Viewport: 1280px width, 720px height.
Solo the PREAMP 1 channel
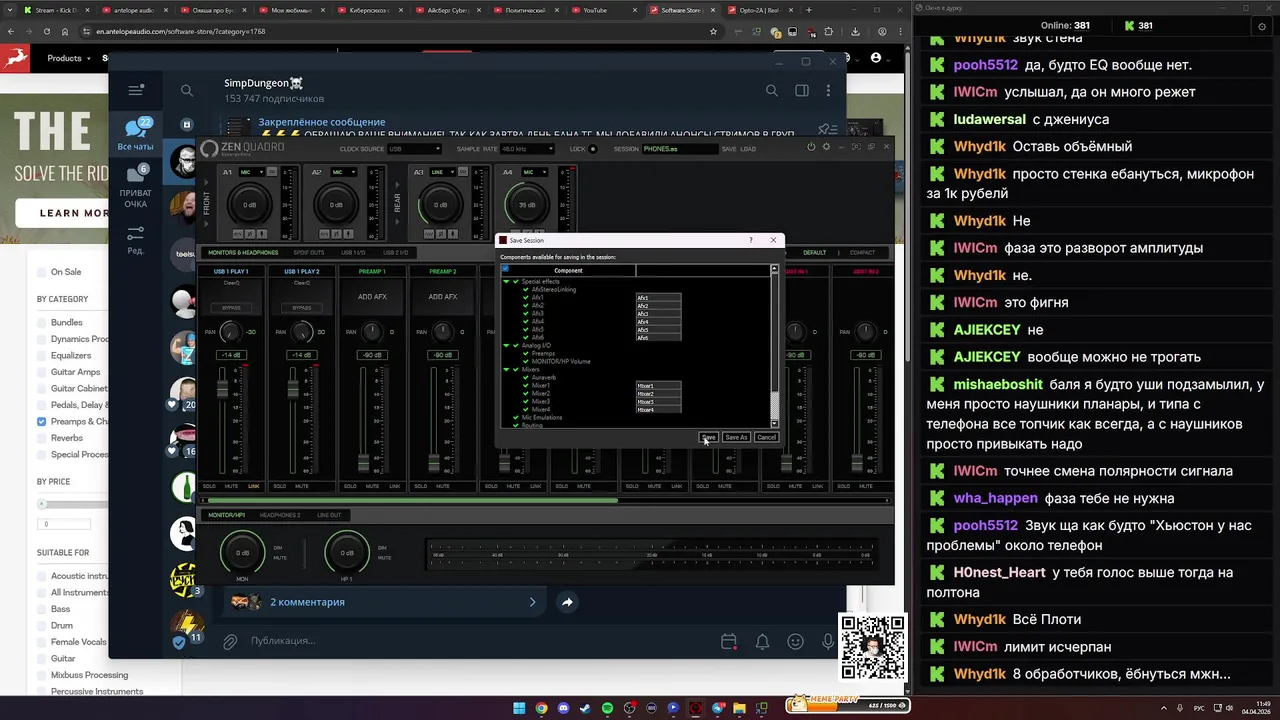(x=350, y=486)
